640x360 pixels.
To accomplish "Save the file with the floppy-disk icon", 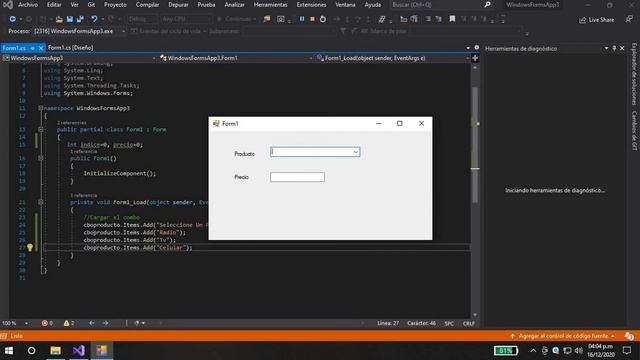I will pyautogui.click(x=70, y=19).
